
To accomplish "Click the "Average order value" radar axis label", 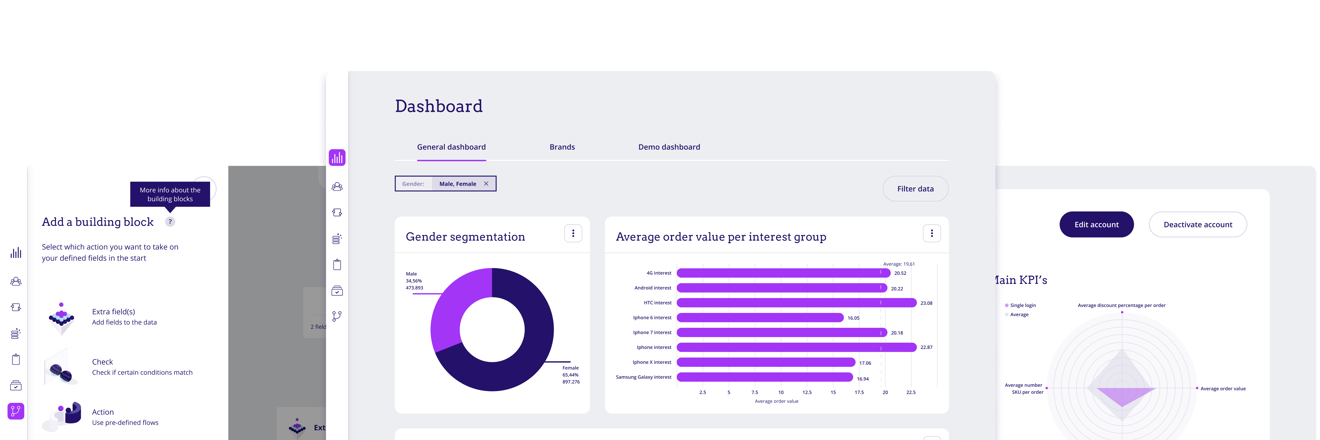I will (x=1223, y=388).
